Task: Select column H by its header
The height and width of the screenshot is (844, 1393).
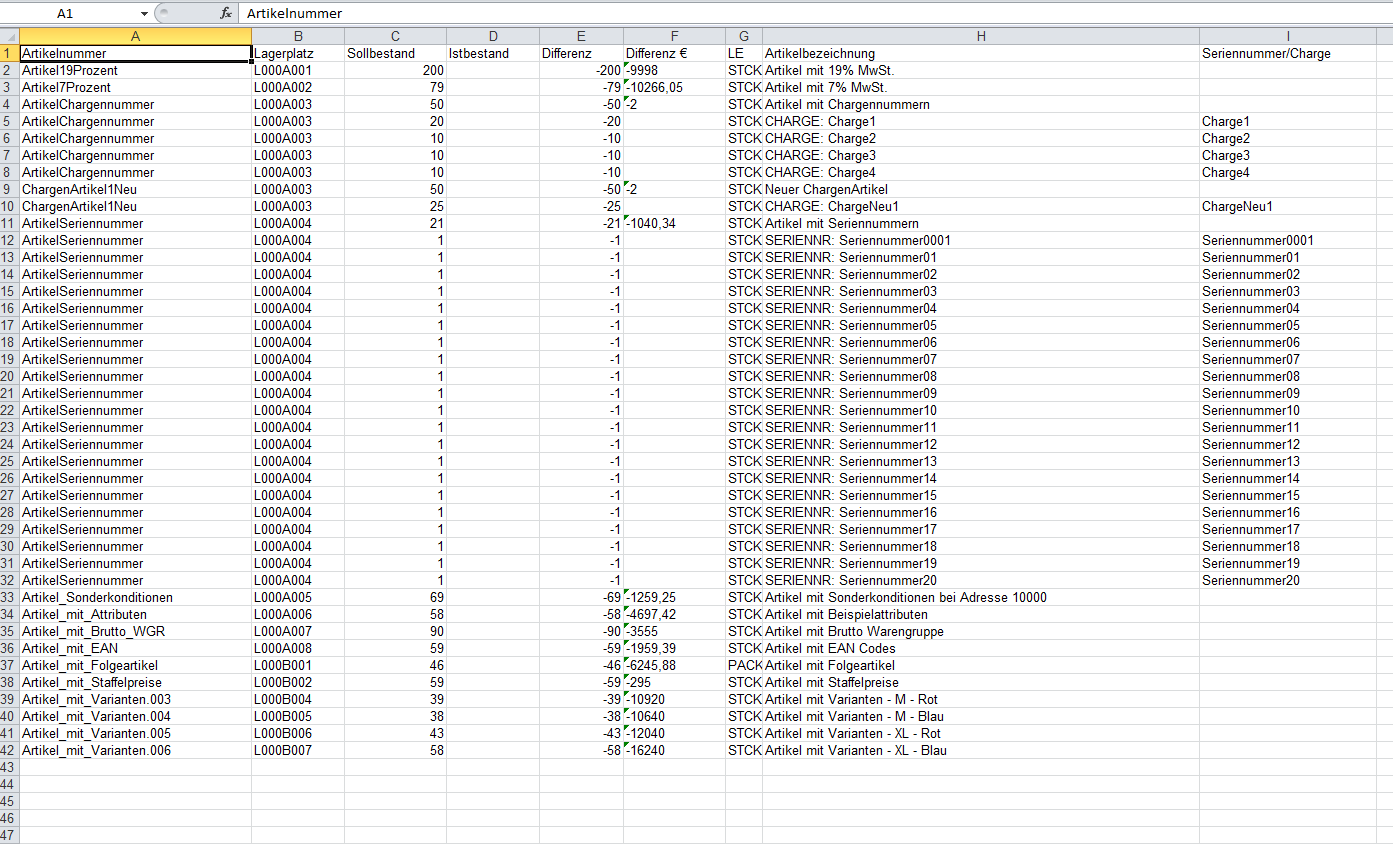Action: point(980,36)
